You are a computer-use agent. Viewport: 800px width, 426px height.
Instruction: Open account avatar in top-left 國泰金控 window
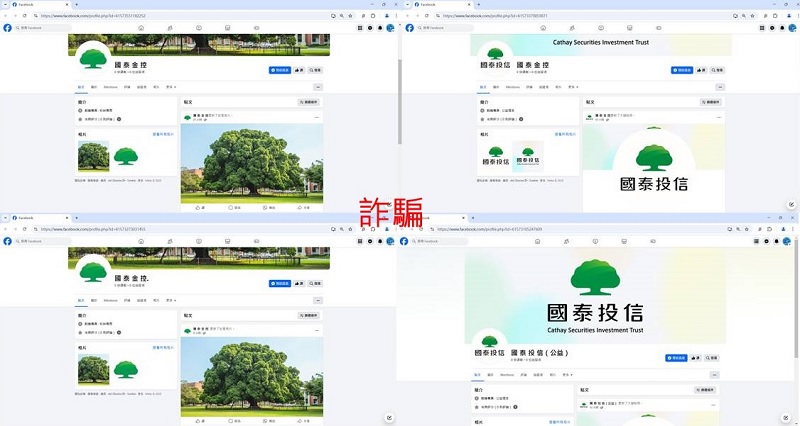click(x=390, y=28)
